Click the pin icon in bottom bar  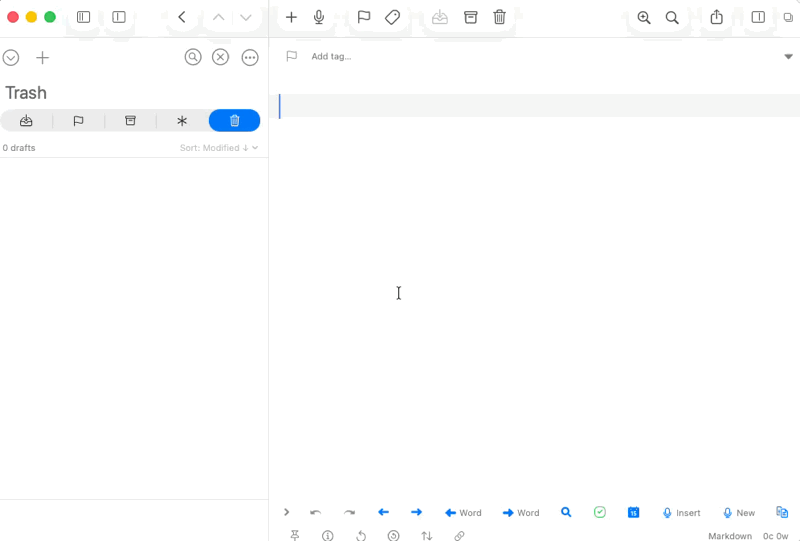click(x=295, y=536)
